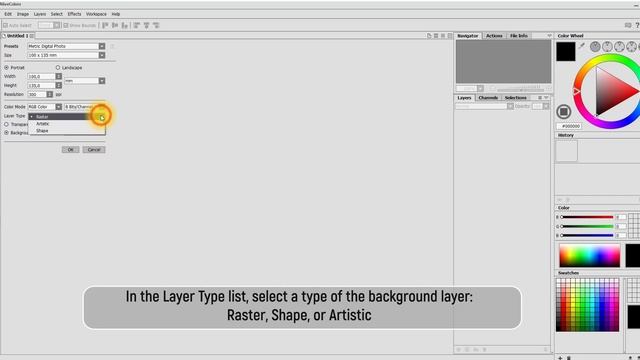This screenshot has height=360, width=640.
Task: Click the Cancel button
Action: coord(94,150)
